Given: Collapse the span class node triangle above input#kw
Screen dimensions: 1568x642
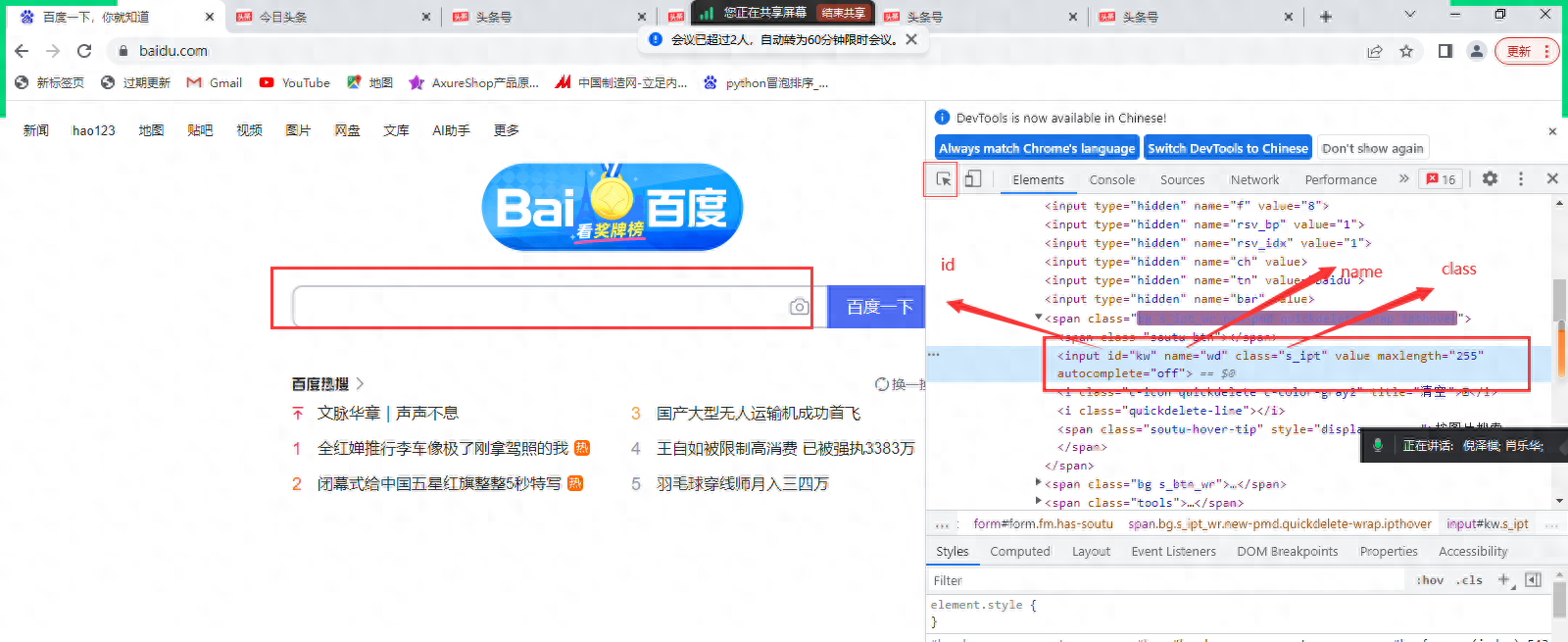Looking at the screenshot, I should pos(1039,318).
